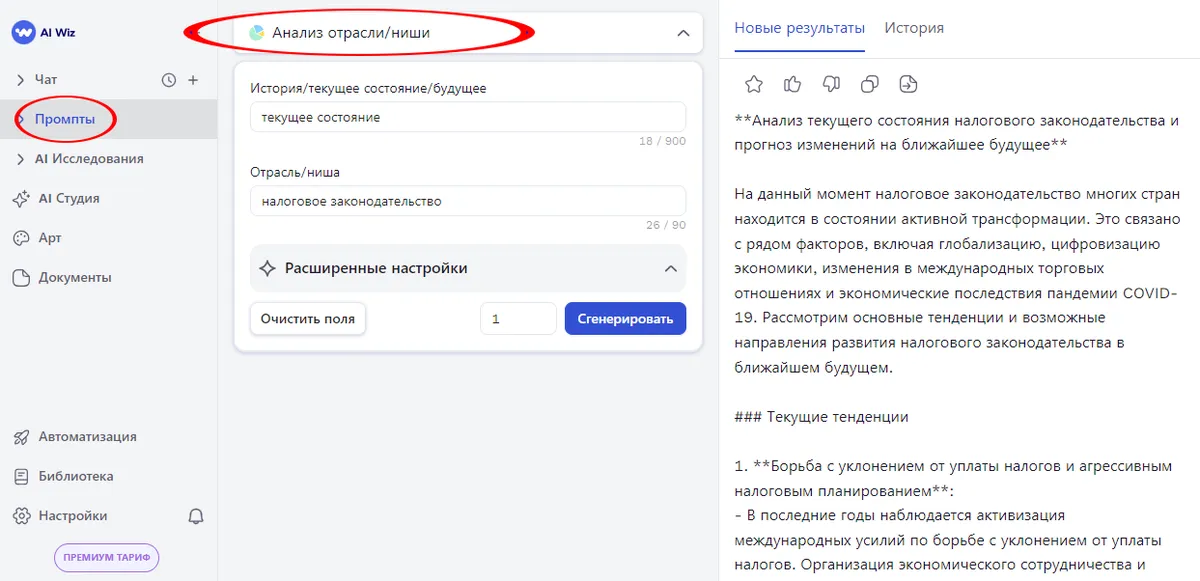Open AI Студия from sidebar
Viewport: 1200px width, 581px height.
(69, 198)
